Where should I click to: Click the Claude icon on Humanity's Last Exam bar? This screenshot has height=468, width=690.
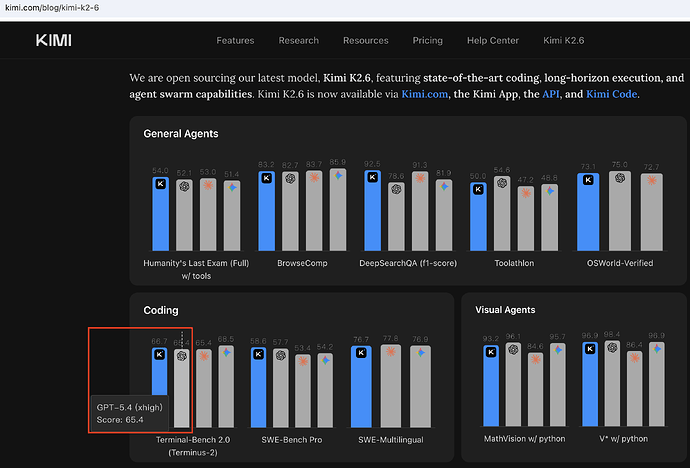click(x=208, y=185)
